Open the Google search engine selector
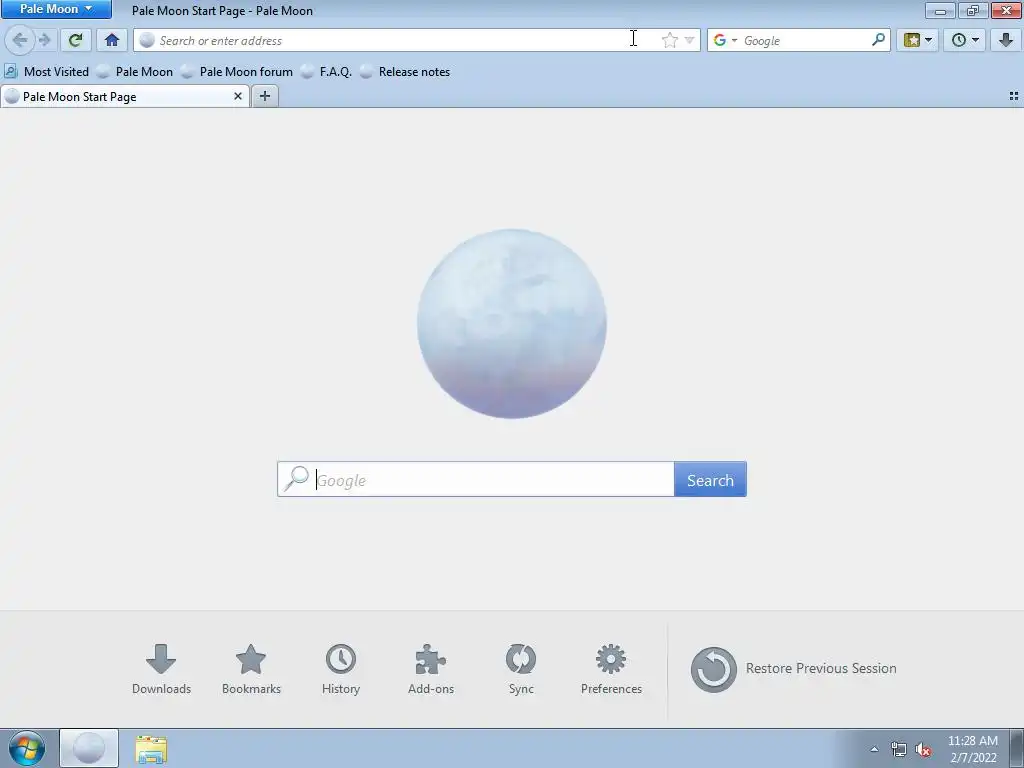1024x768 pixels. click(x=724, y=40)
